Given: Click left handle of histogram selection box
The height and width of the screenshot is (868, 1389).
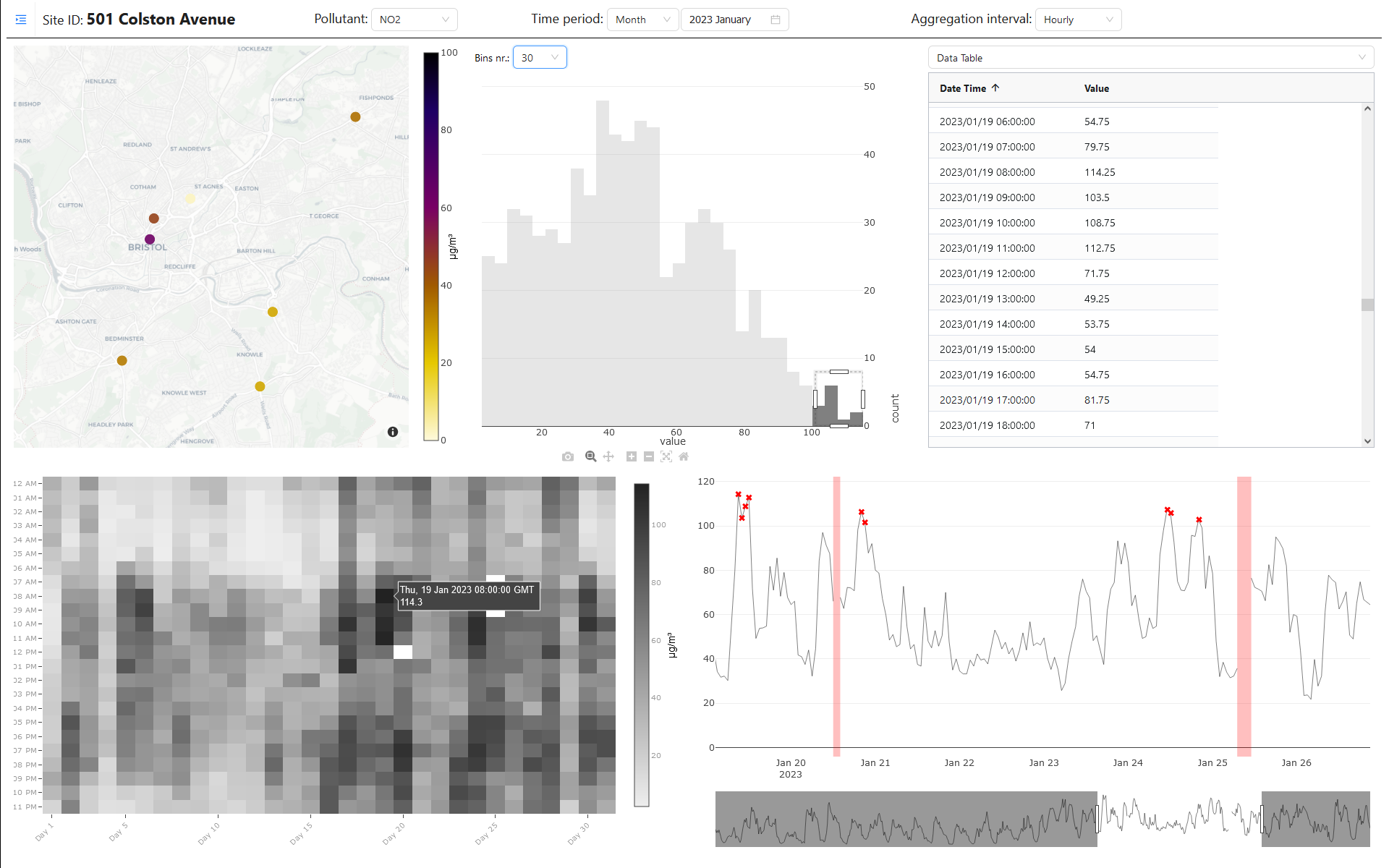Looking at the screenshot, I should coord(815,399).
